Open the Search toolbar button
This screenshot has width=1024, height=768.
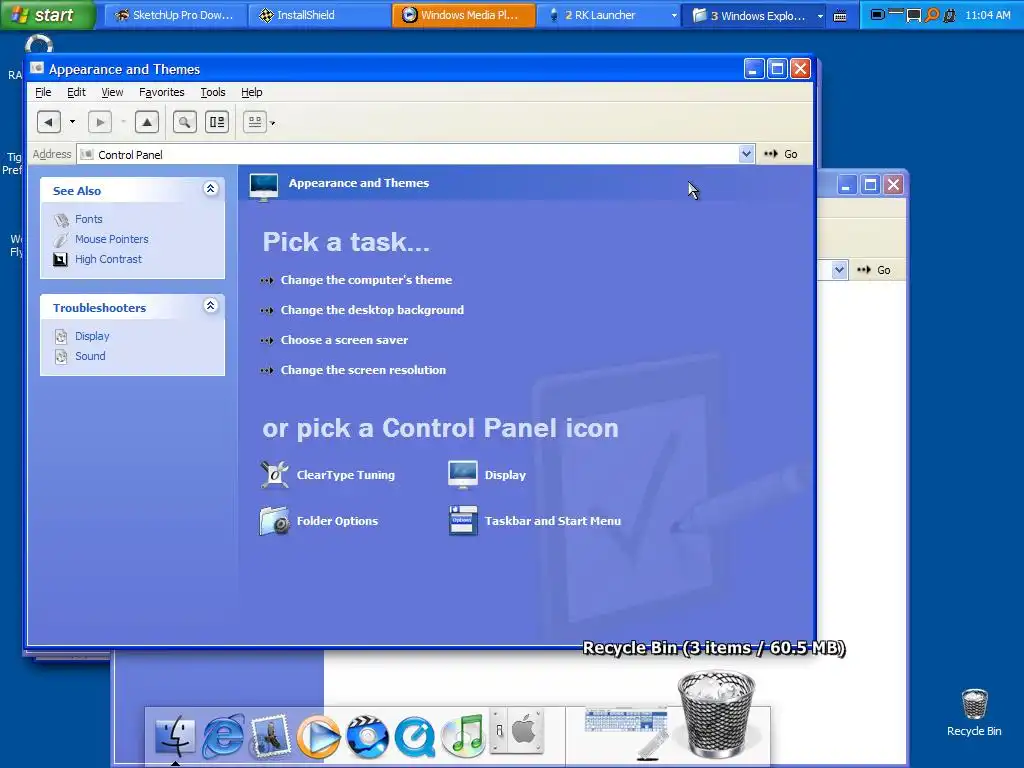coord(185,122)
